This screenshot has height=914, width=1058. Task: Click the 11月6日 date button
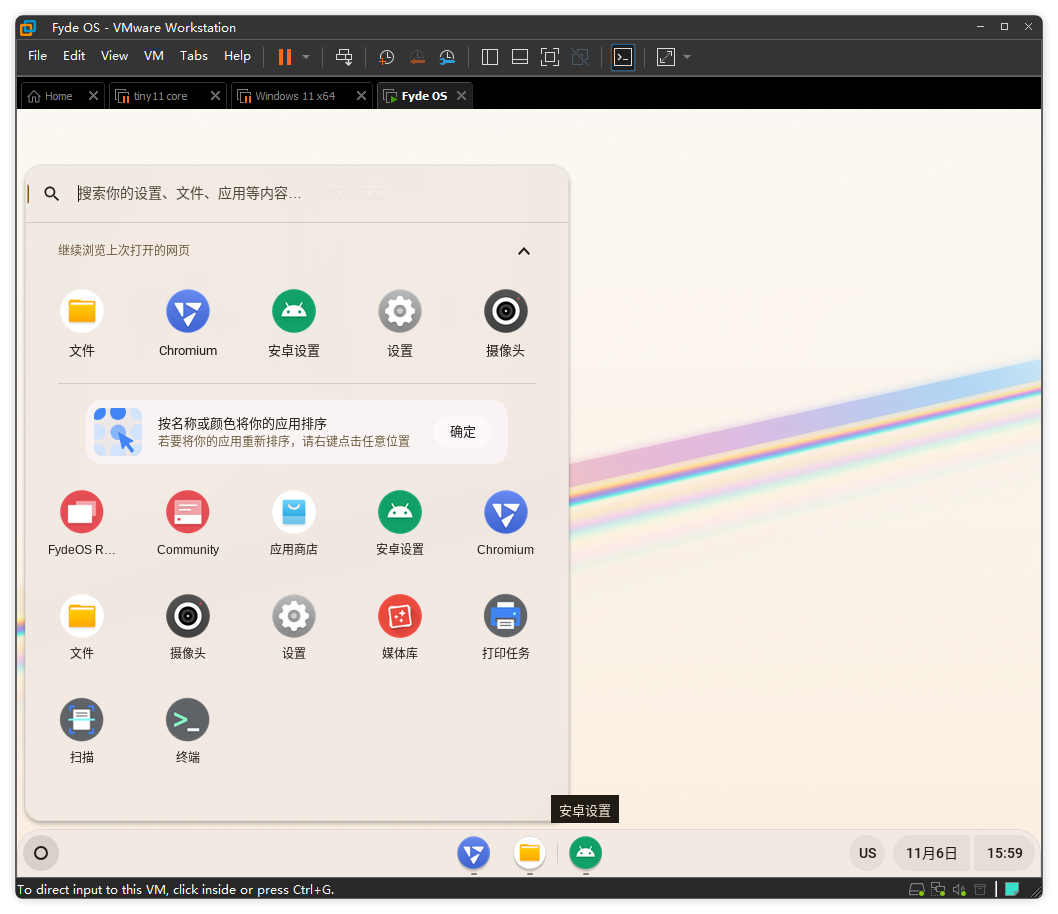[931, 853]
